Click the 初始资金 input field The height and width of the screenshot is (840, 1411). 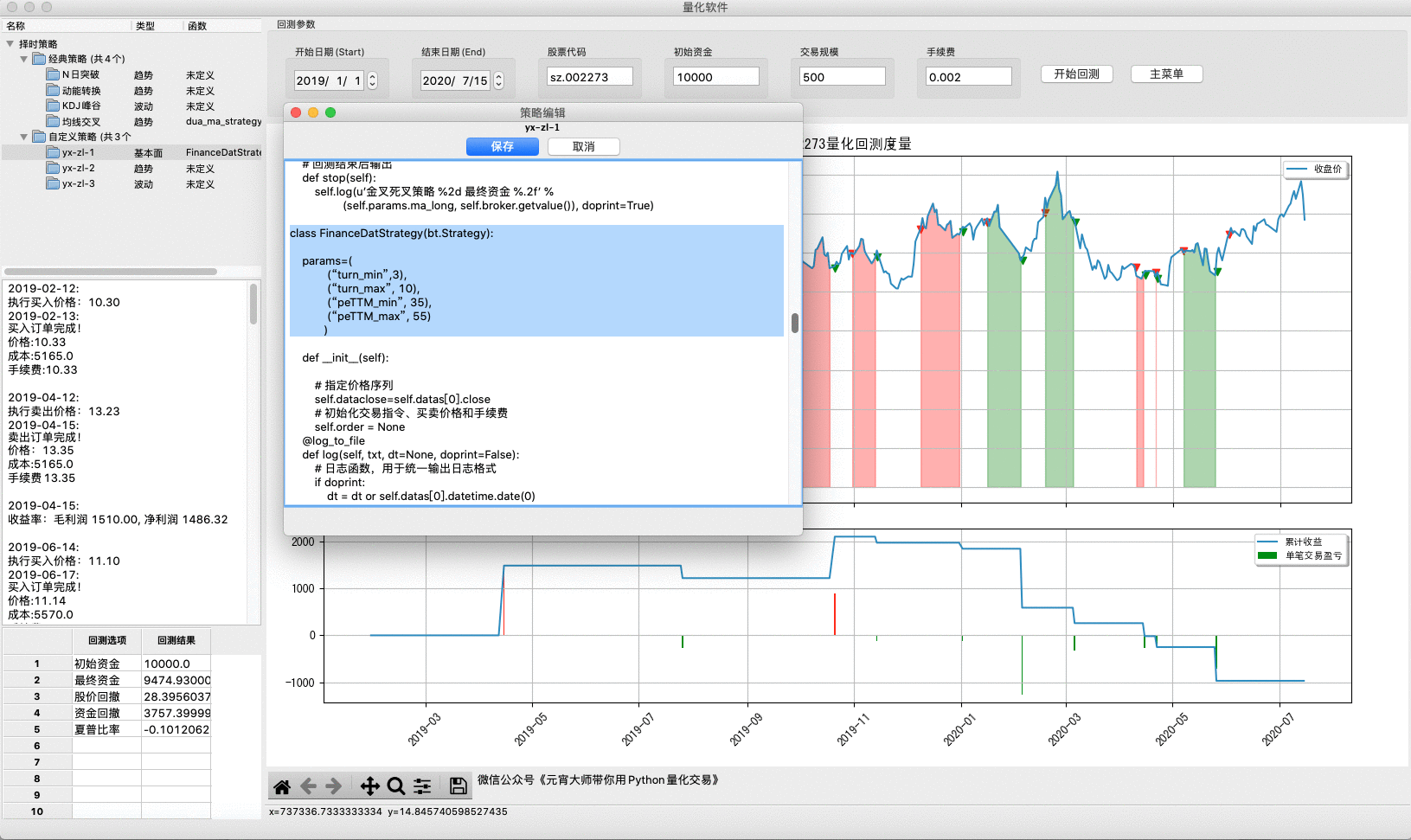715,77
